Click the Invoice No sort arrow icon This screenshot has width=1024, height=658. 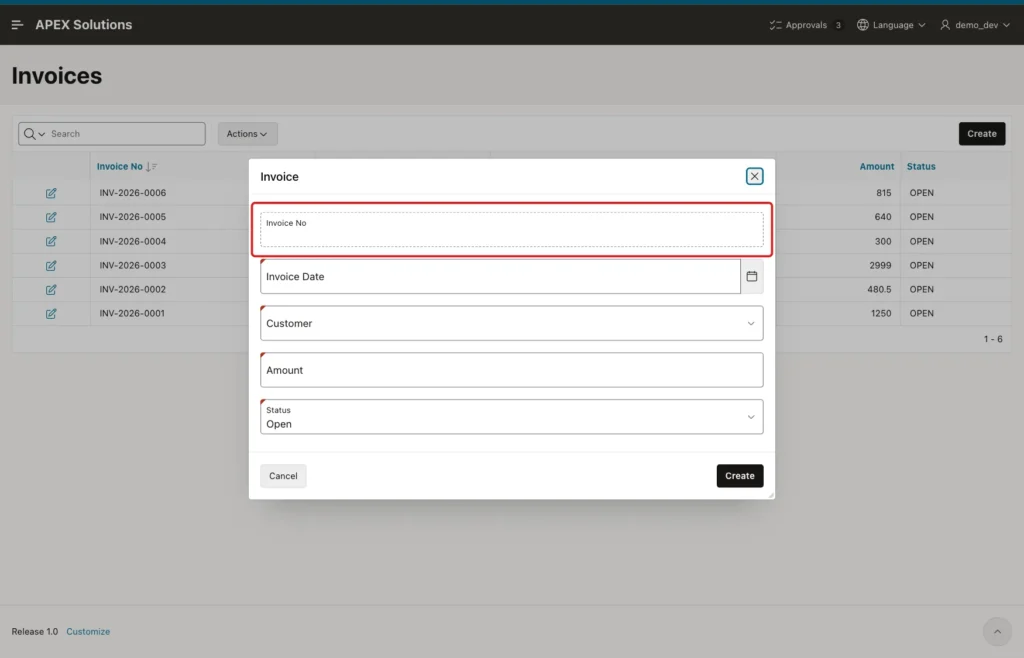click(151, 166)
